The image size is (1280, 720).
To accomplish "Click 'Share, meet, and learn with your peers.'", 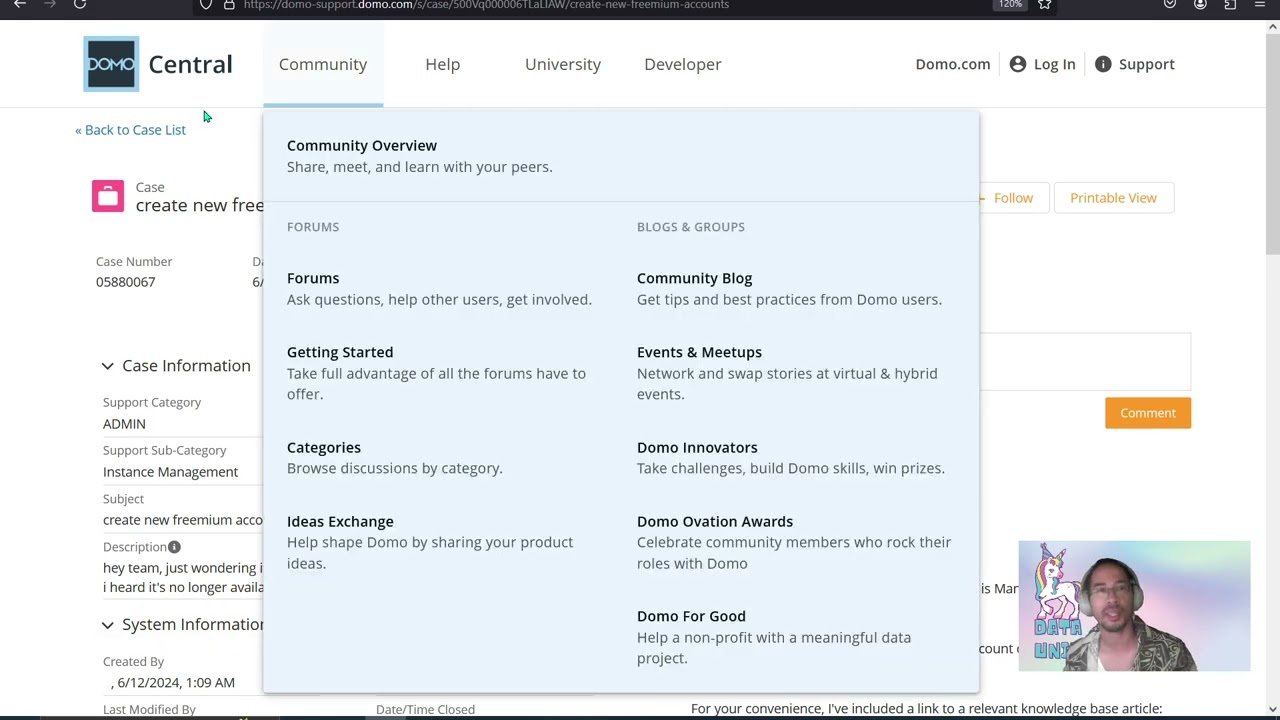I will click(x=420, y=167).
